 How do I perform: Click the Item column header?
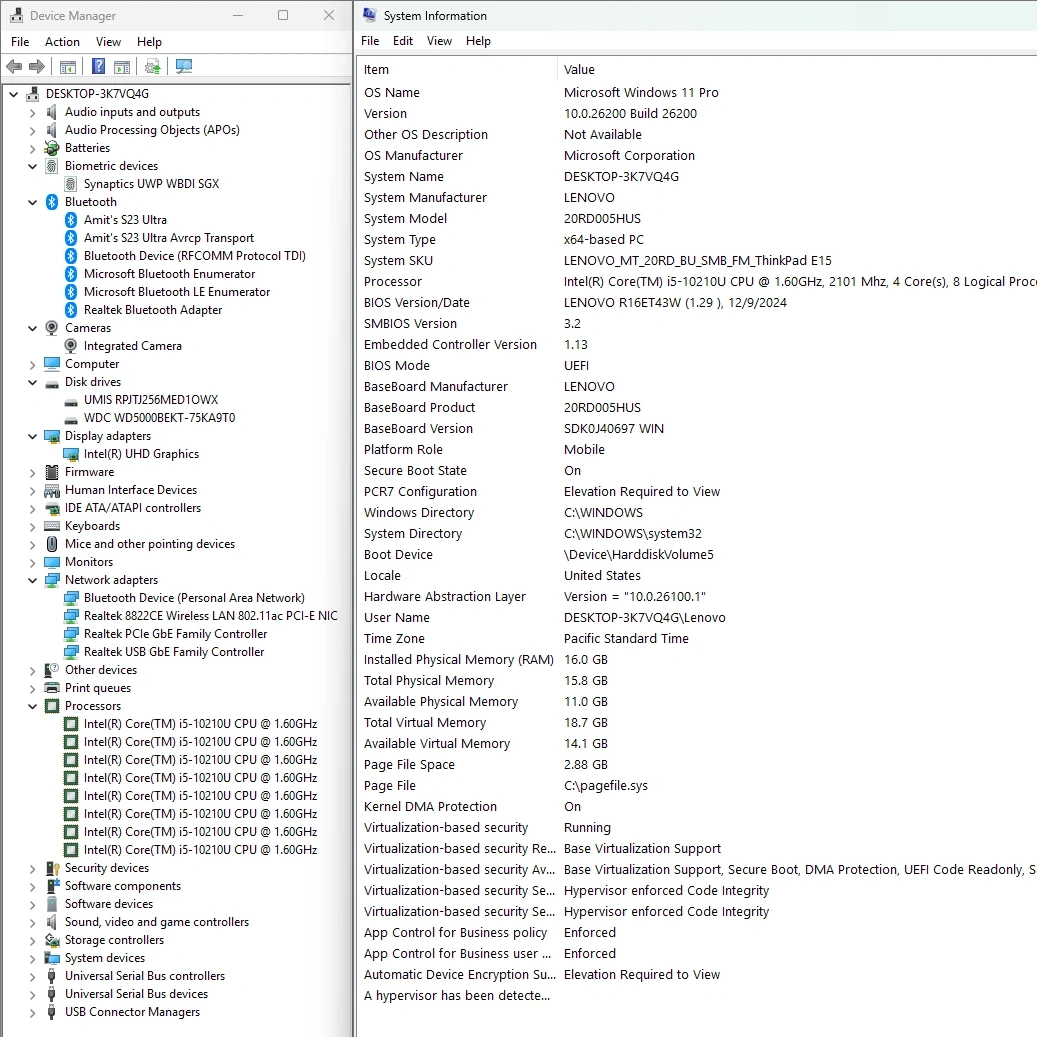pos(377,70)
